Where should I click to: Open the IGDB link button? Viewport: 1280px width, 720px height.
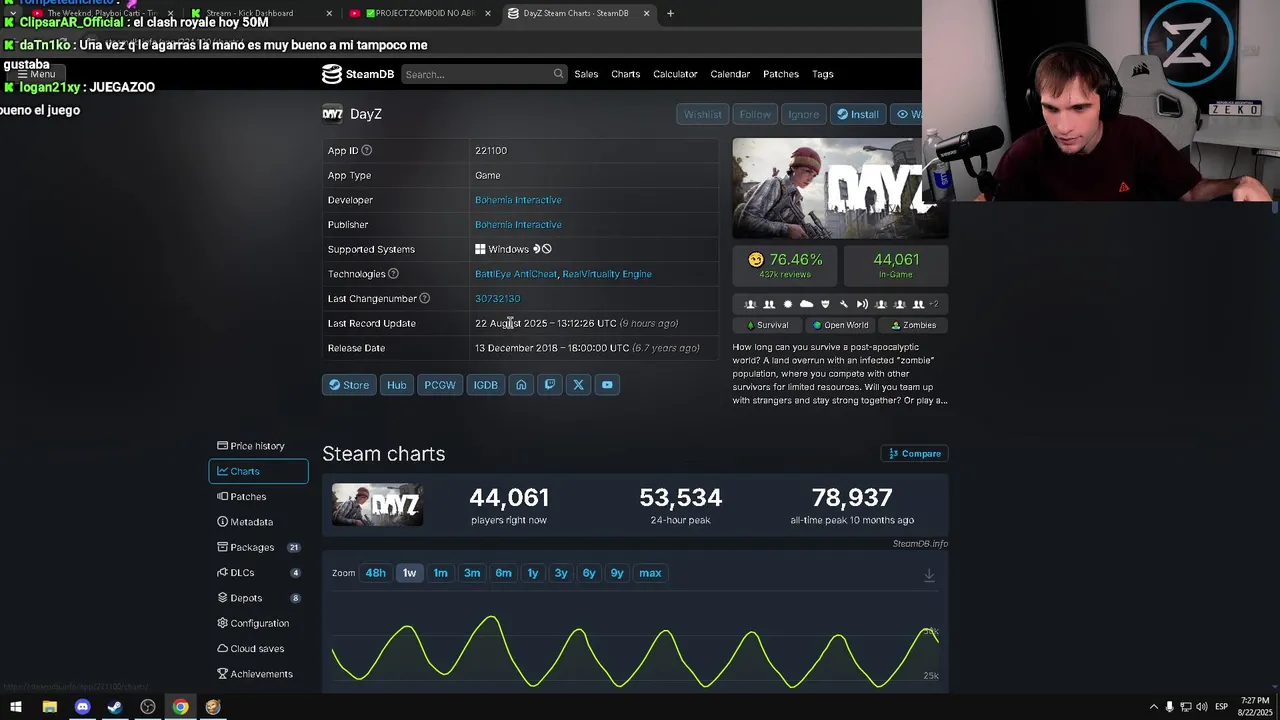[485, 385]
